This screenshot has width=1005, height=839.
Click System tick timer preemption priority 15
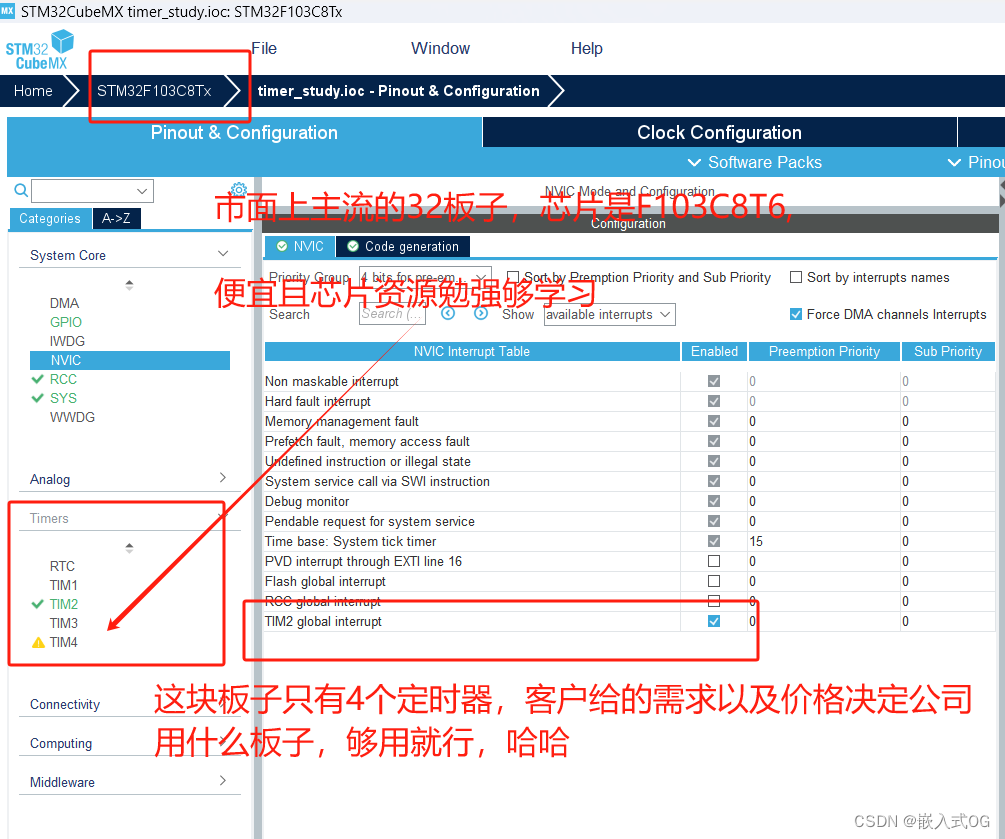pos(756,541)
